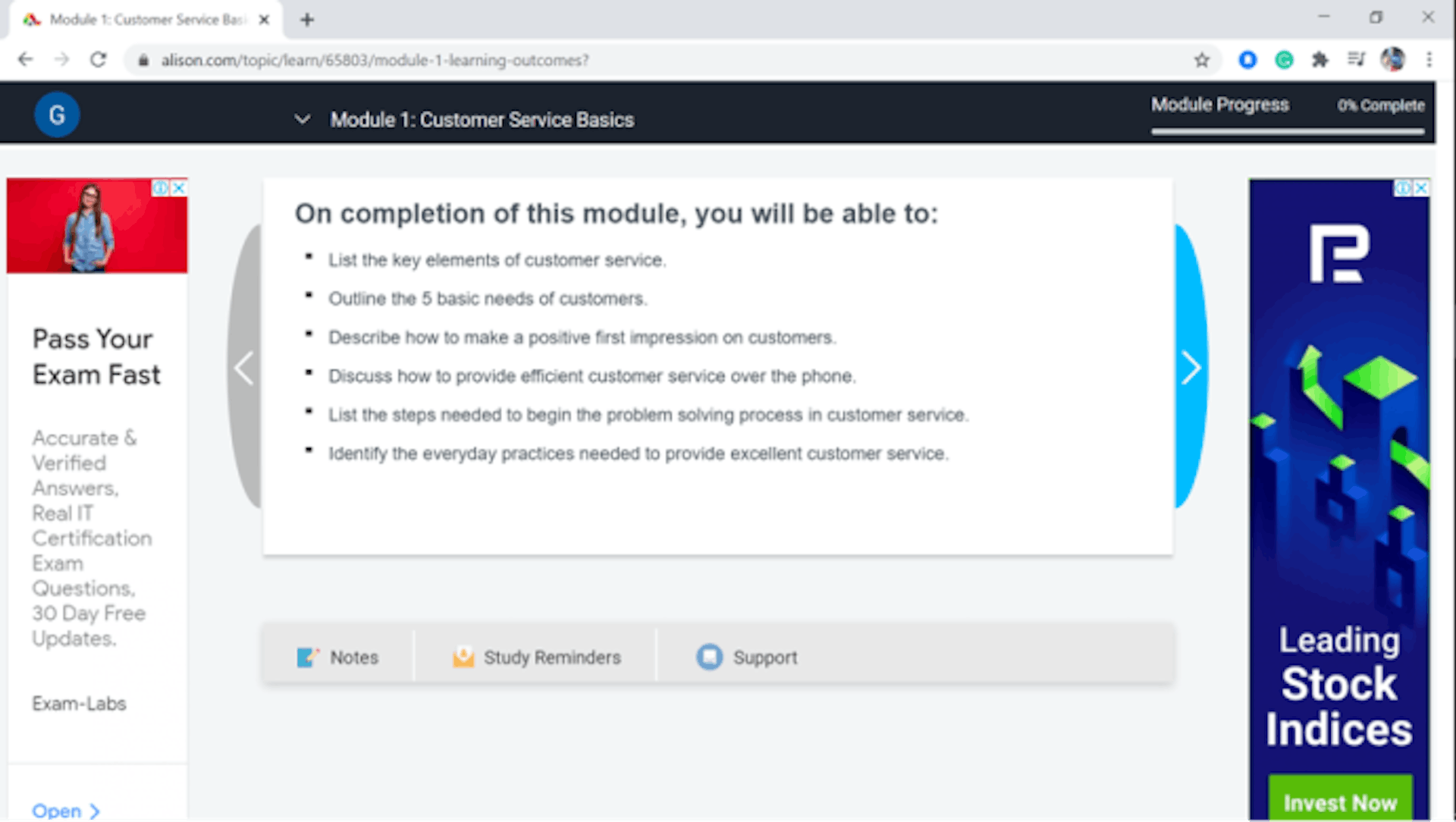Click the Module Progress bar
Image resolution: width=1456 pixels, height=822 pixels.
tap(1287, 131)
